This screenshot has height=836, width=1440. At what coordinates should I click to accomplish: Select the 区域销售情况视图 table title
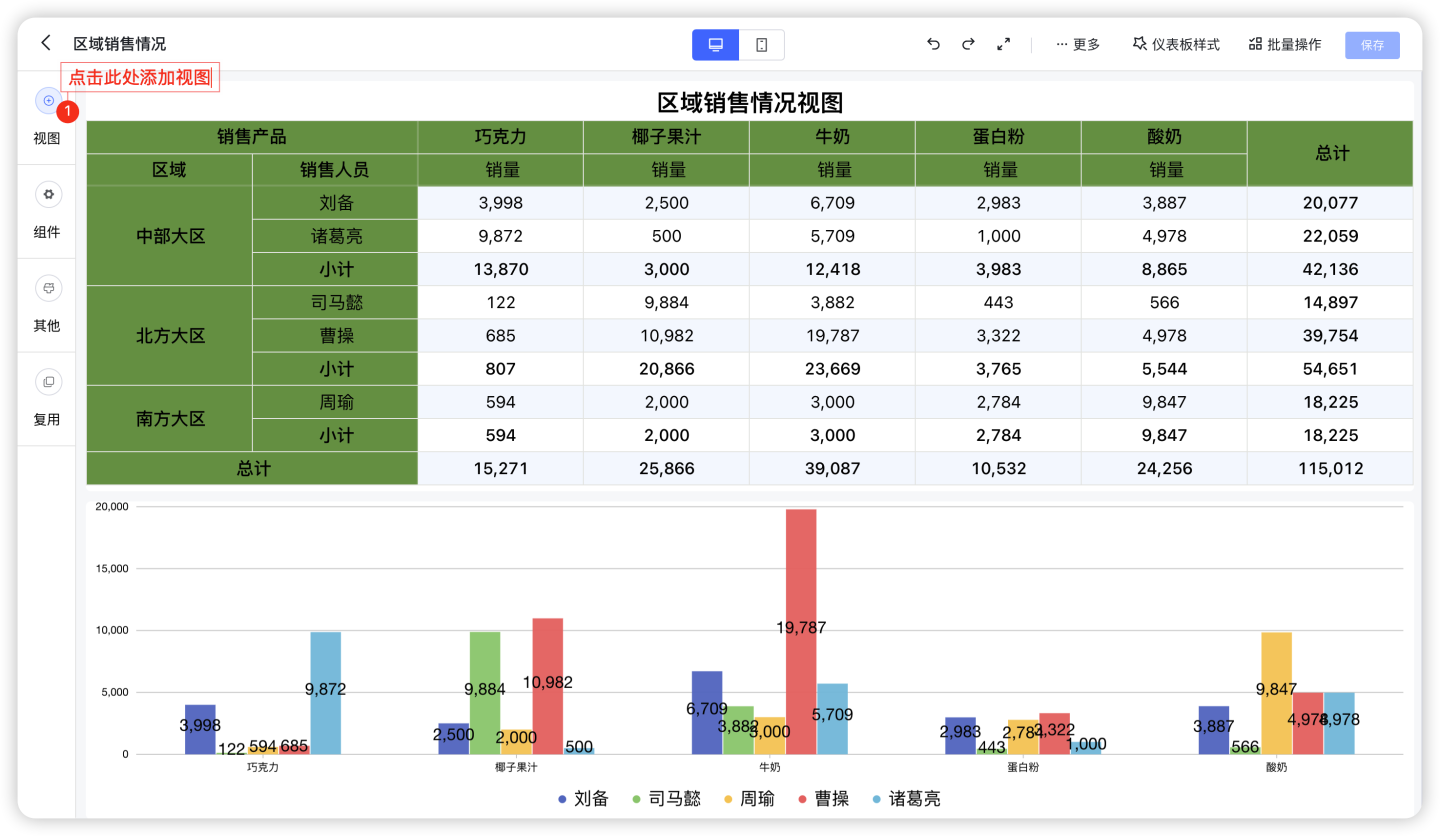click(x=749, y=102)
